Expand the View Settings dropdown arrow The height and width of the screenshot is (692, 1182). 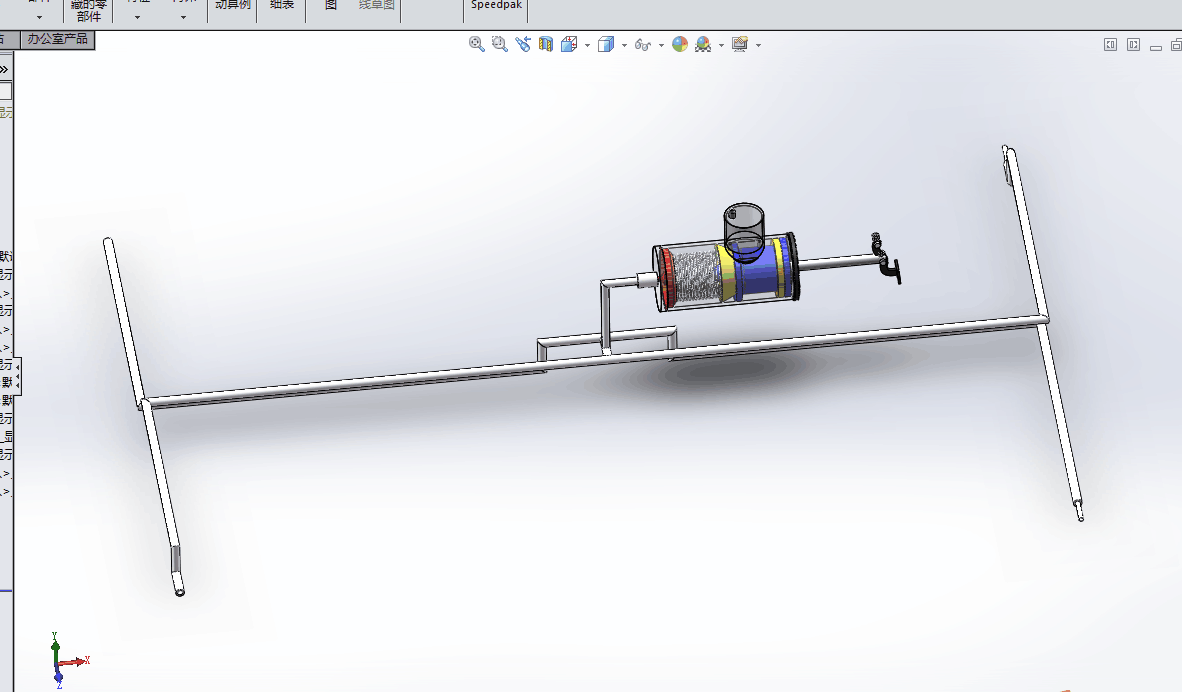[x=758, y=45]
